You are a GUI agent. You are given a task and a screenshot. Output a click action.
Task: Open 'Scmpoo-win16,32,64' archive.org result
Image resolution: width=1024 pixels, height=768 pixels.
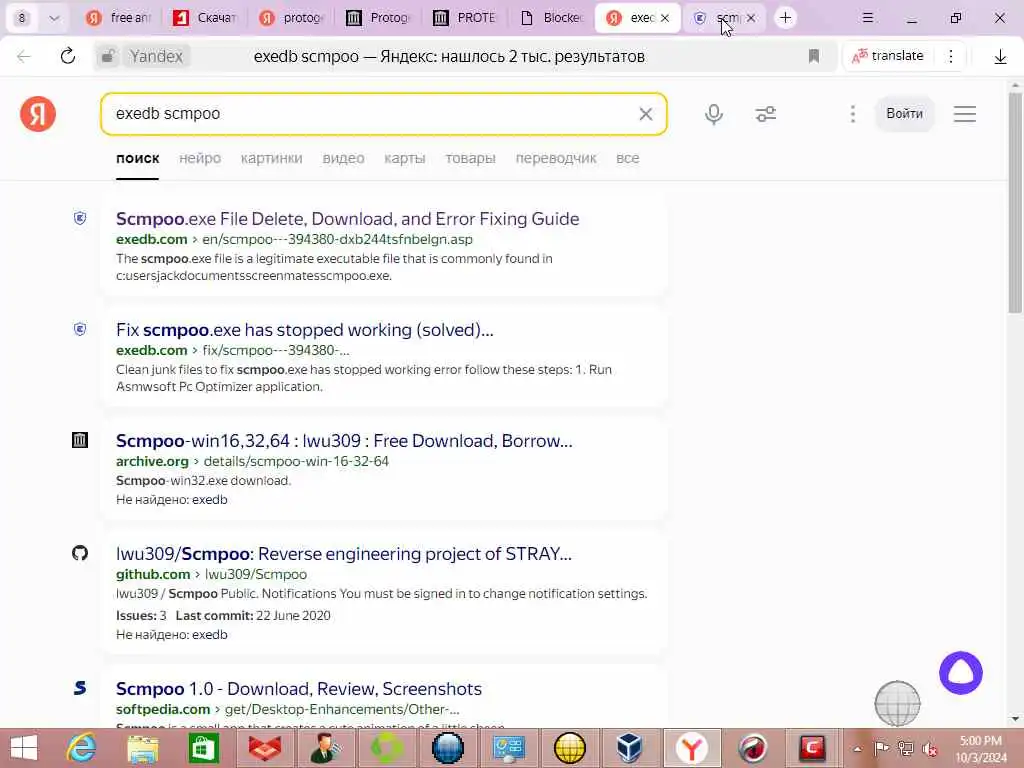pyautogui.click(x=344, y=441)
